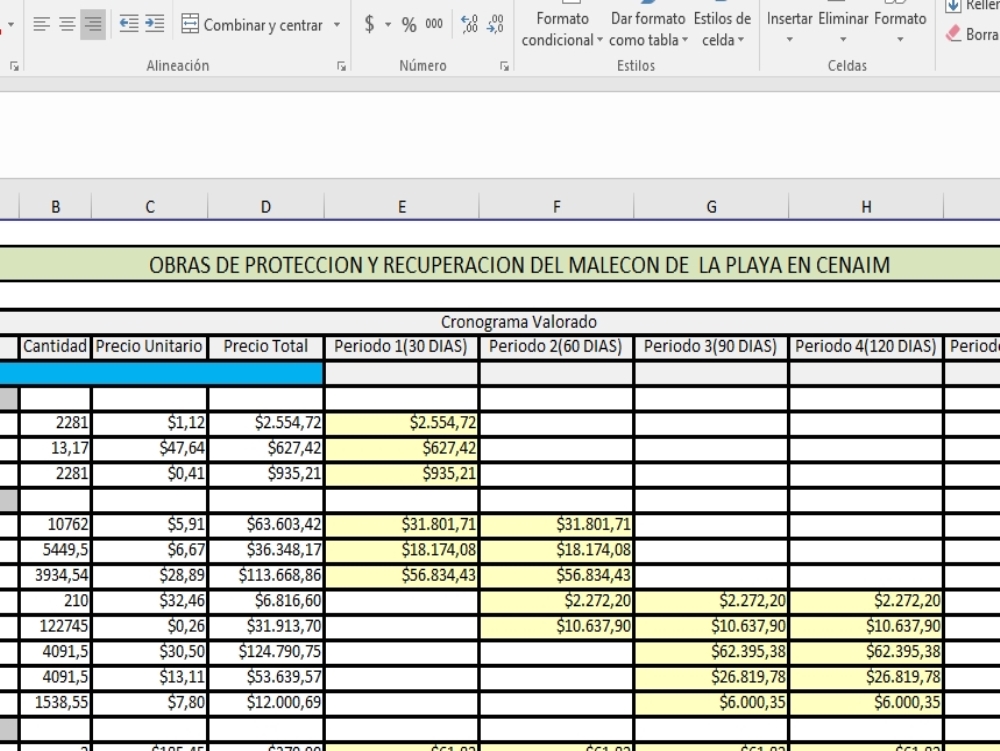Select the quantity cell 13,17
The image size is (1000, 751).
point(55,449)
